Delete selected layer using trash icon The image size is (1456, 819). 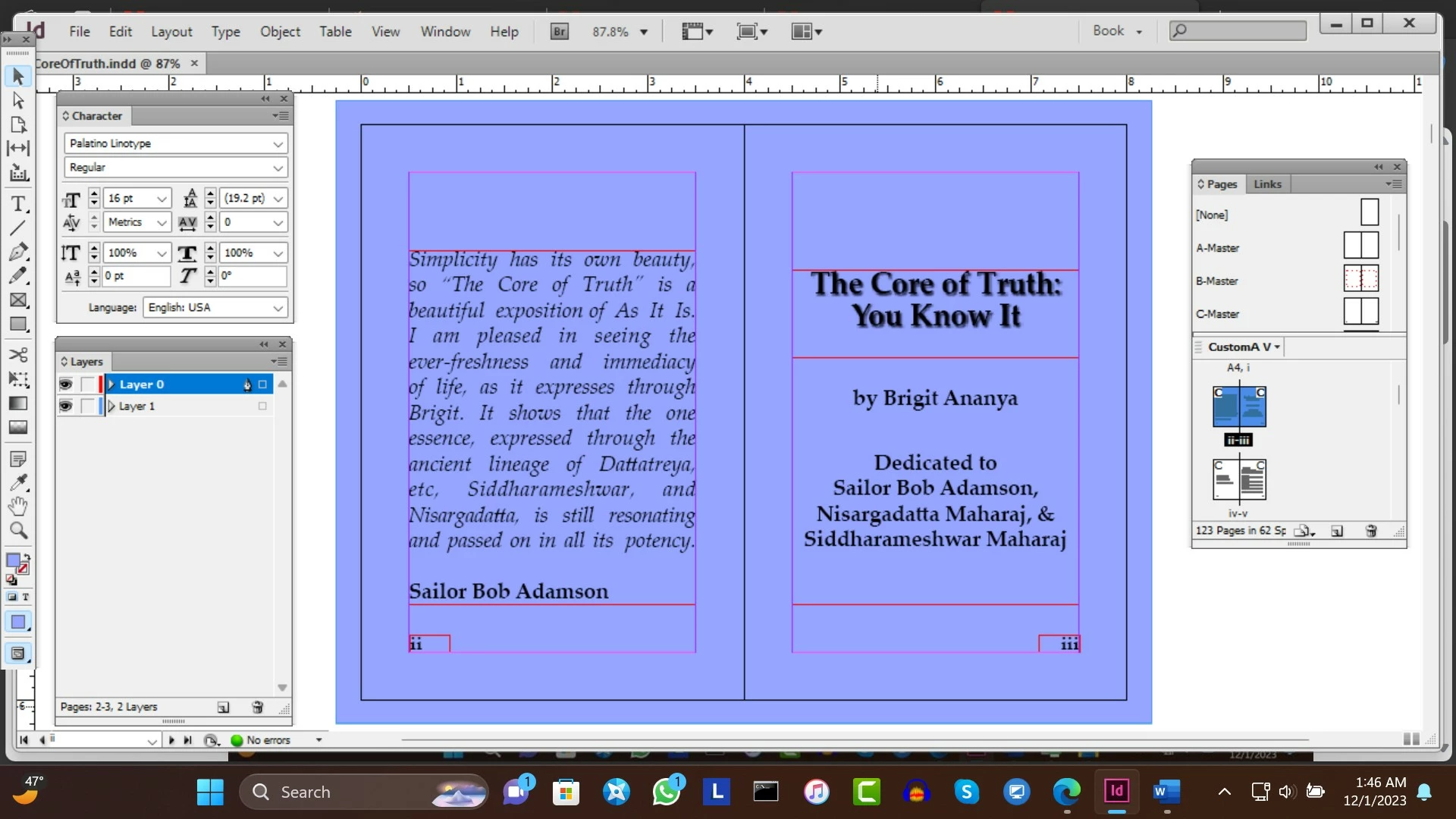258,707
